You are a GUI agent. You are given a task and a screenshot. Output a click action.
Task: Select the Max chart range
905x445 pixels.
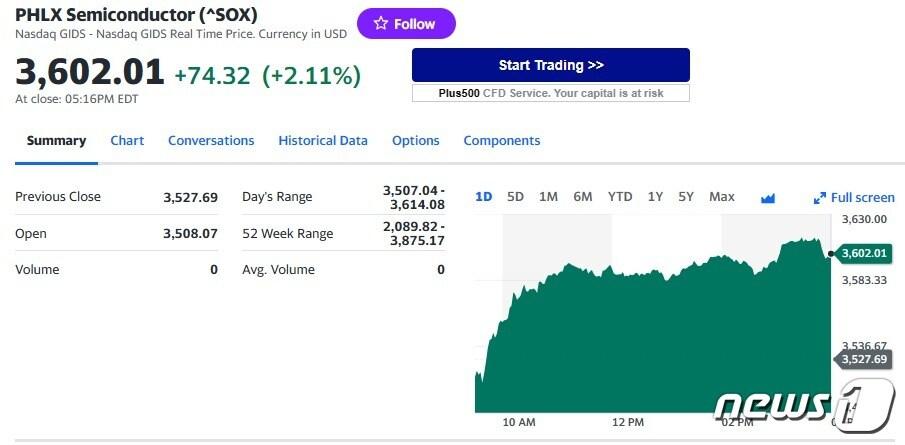click(x=722, y=197)
